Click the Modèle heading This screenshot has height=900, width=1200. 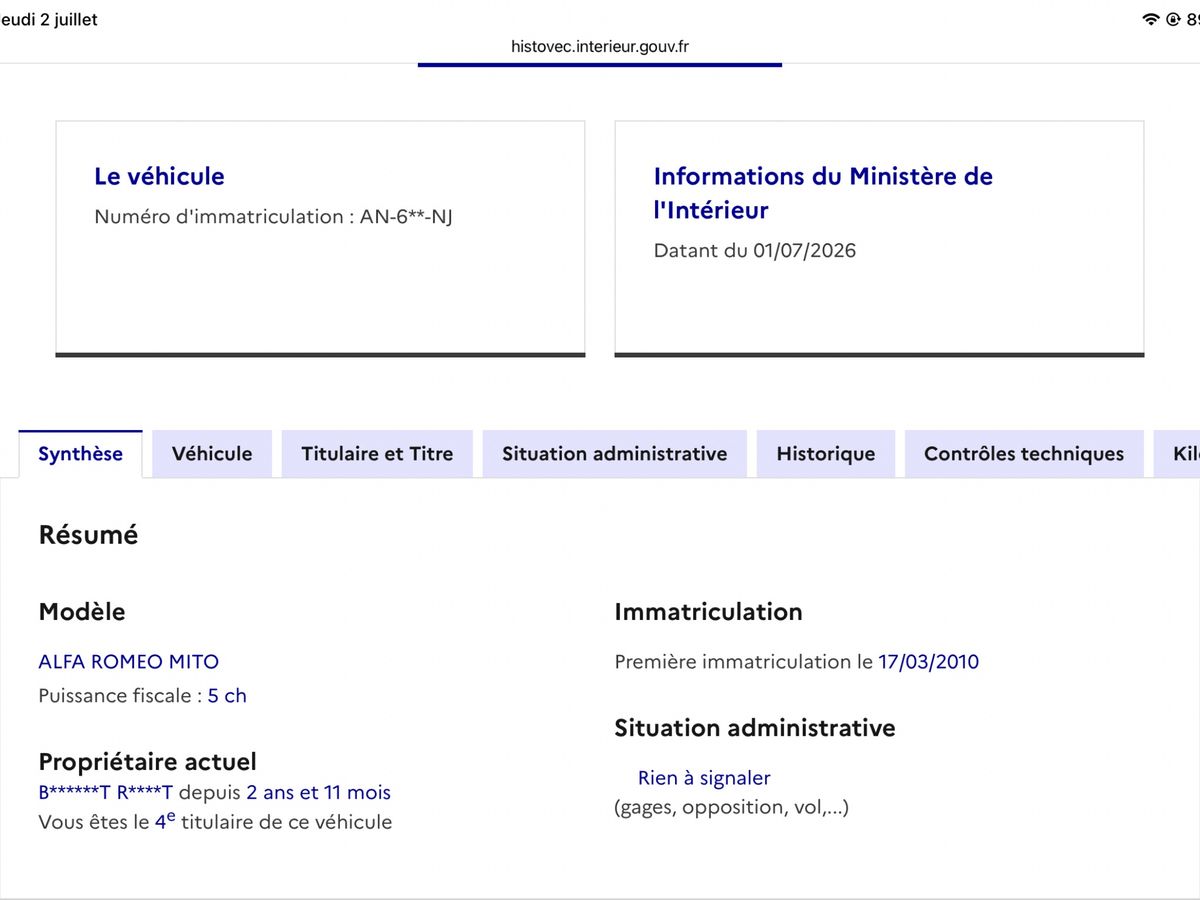tap(82, 612)
